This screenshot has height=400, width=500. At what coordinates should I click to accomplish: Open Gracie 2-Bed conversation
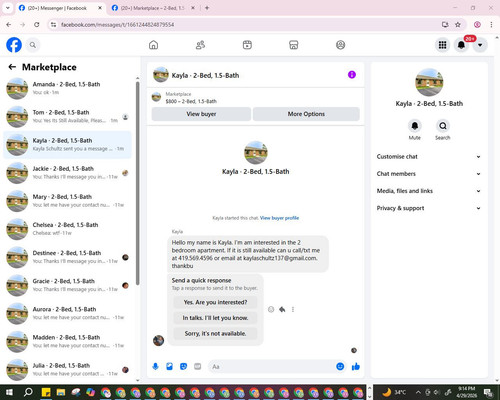coord(68,285)
